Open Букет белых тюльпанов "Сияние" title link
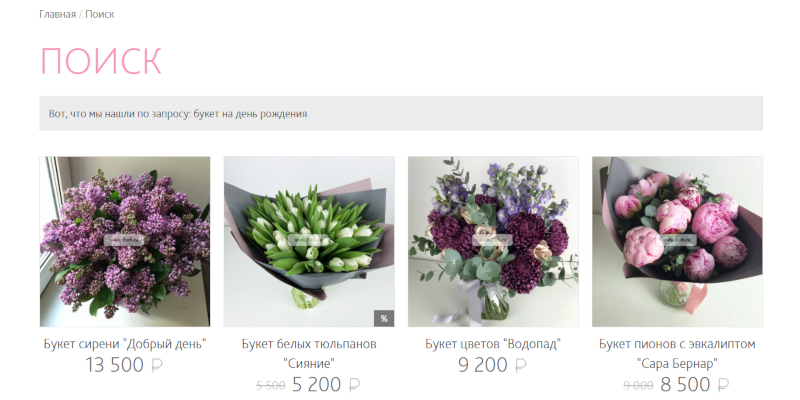Image resolution: width=800 pixels, height=400 pixels. pos(309,354)
